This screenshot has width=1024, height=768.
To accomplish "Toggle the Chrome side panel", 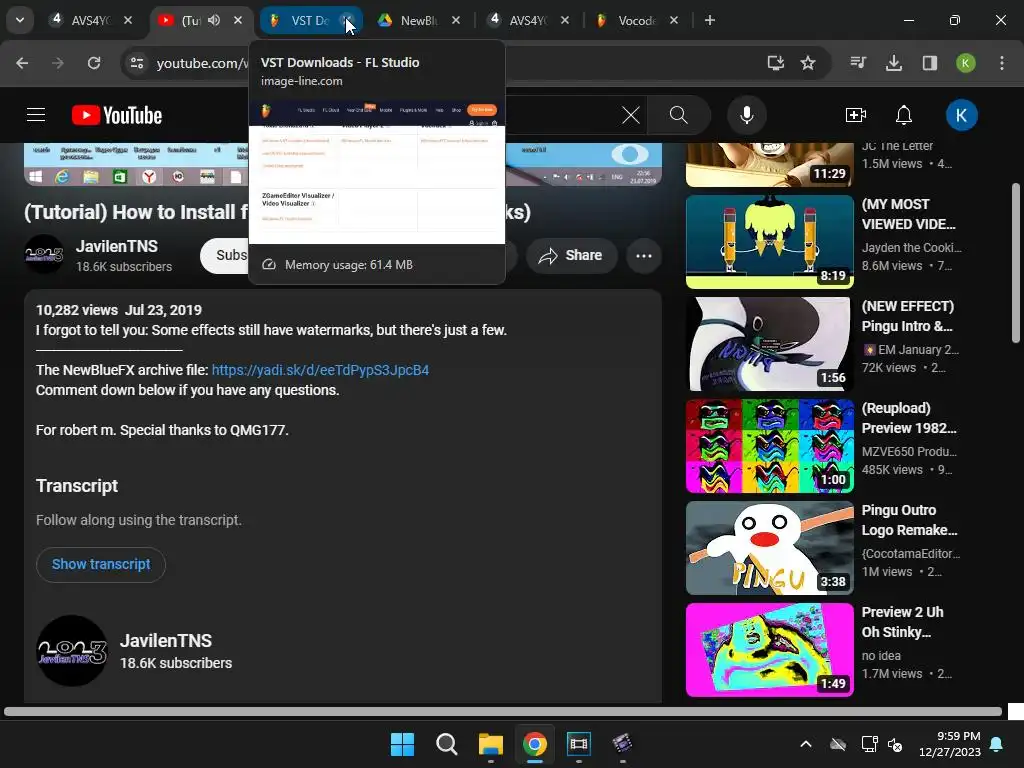I will tap(930, 63).
